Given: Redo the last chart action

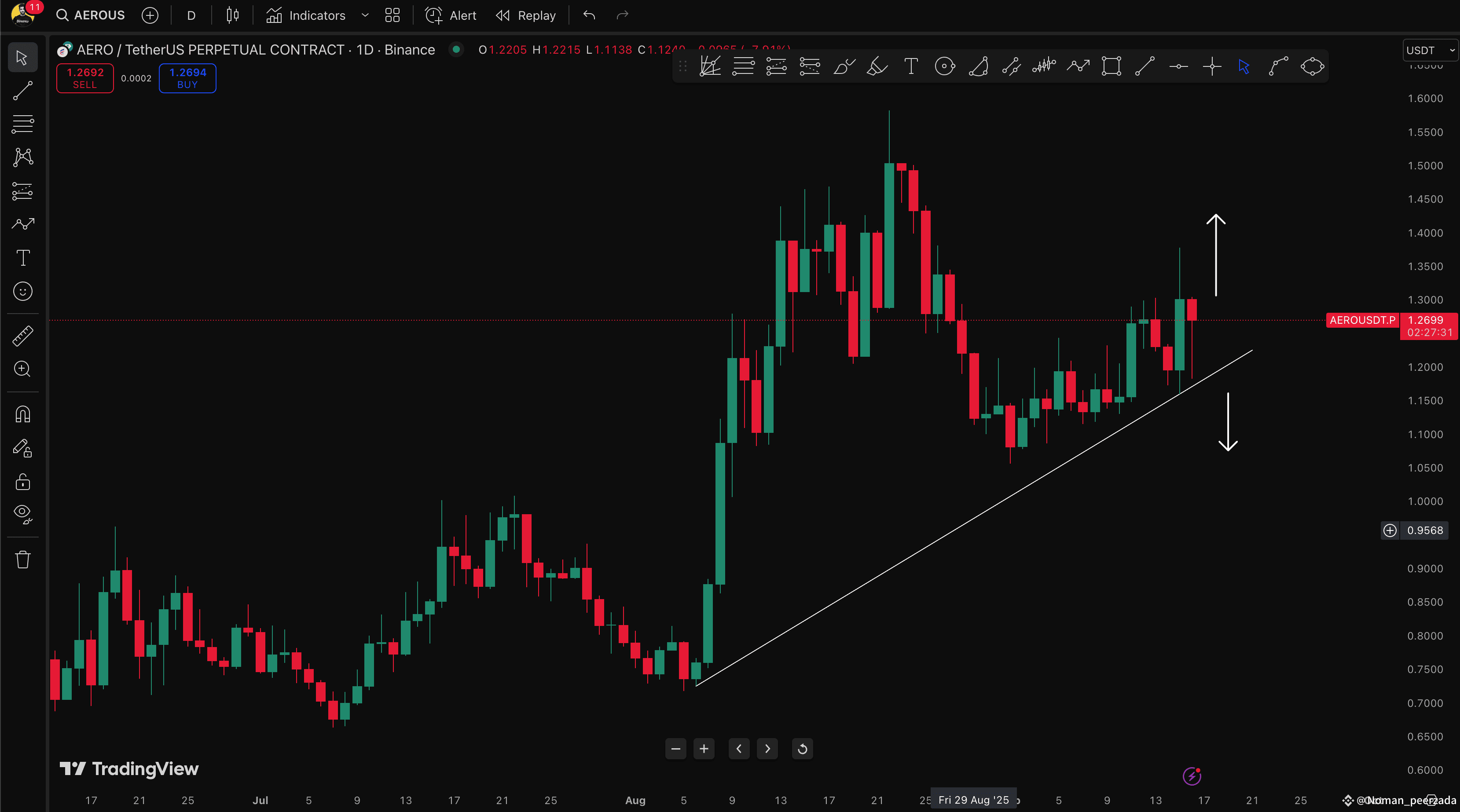Looking at the screenshot, I should [x=622, y=15].
